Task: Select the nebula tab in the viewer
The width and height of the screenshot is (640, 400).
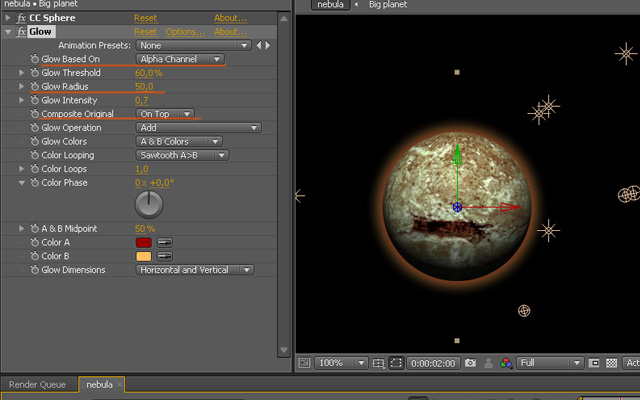Action: (330, 4)
